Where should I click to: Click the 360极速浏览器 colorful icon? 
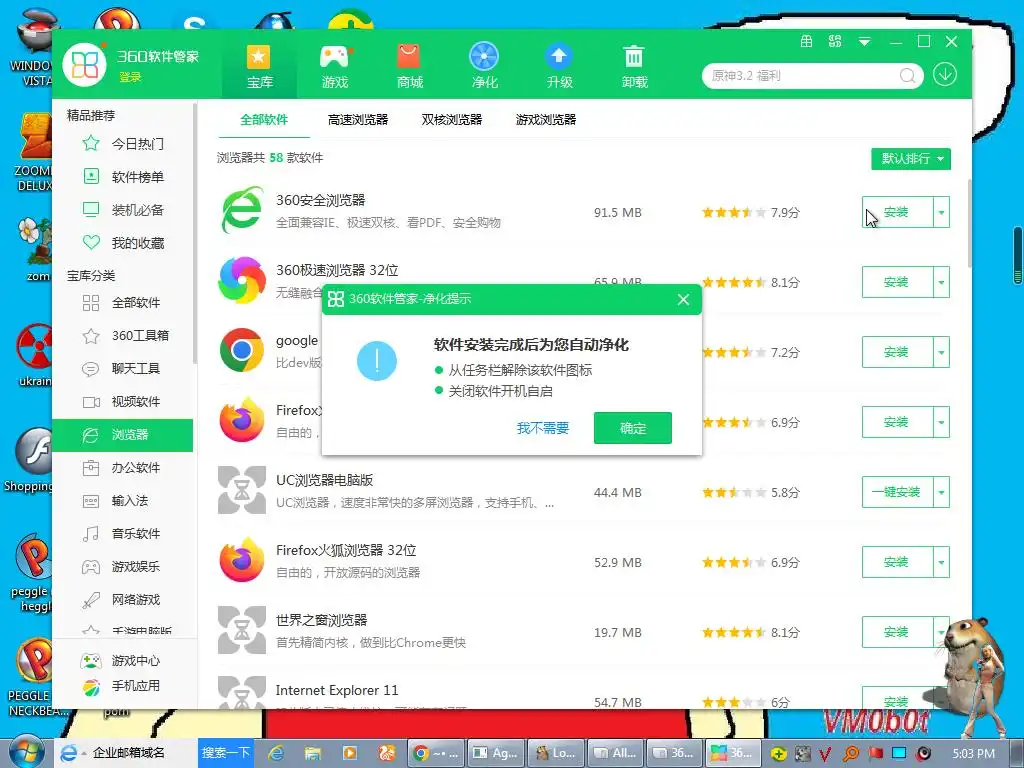242,280
